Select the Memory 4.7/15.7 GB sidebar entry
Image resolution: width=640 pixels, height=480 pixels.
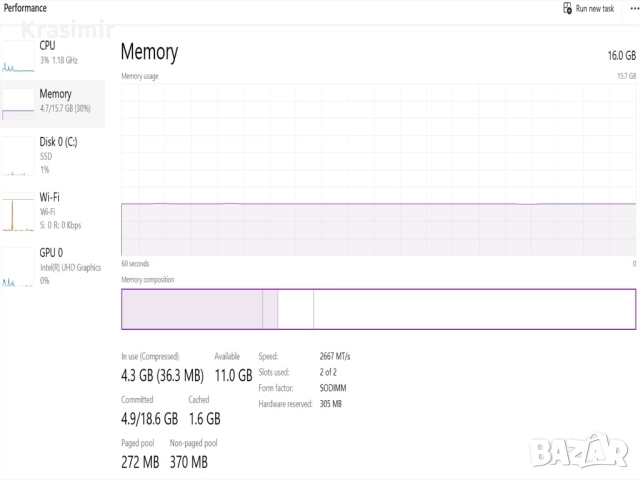pyautogui.click(x=65, y=100)
